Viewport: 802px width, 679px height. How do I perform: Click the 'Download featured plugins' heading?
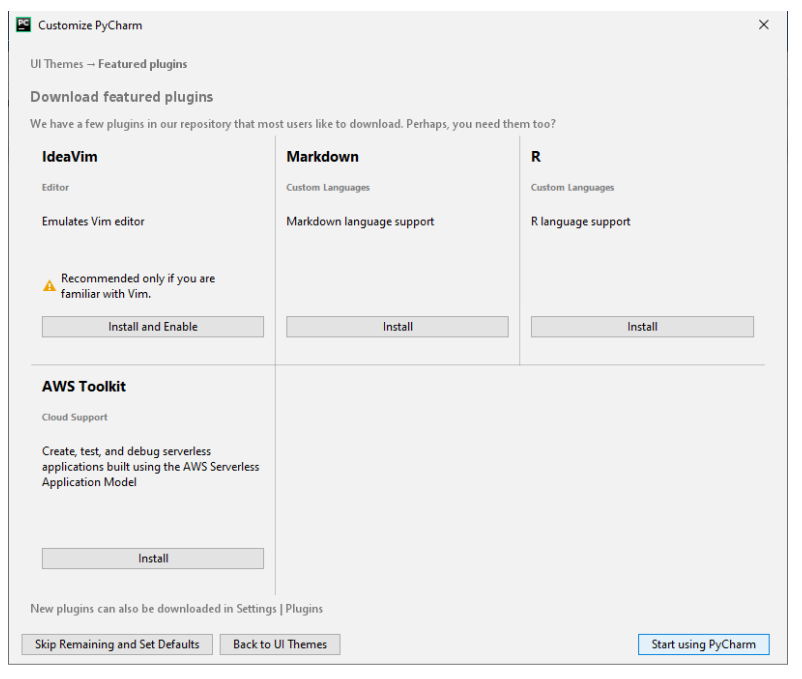pos(122,97)
